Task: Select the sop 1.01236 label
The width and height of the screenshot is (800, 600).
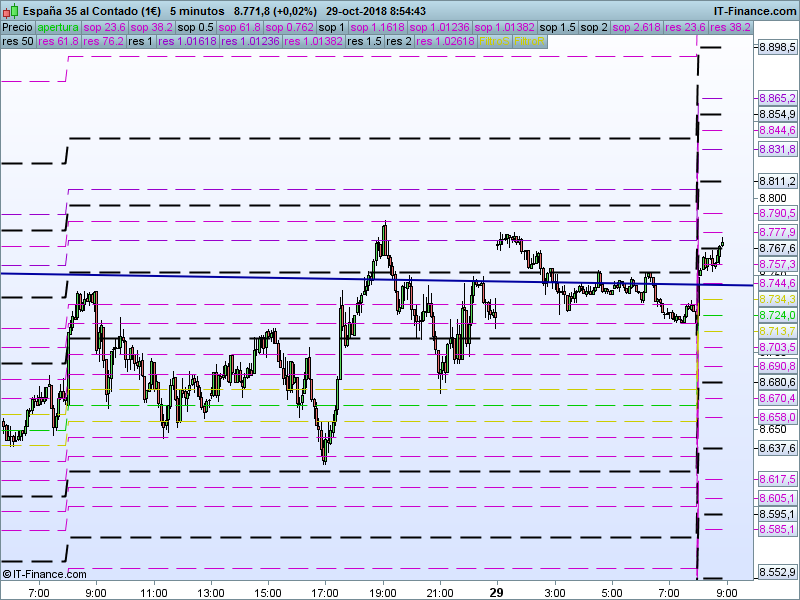Action: 439,28
